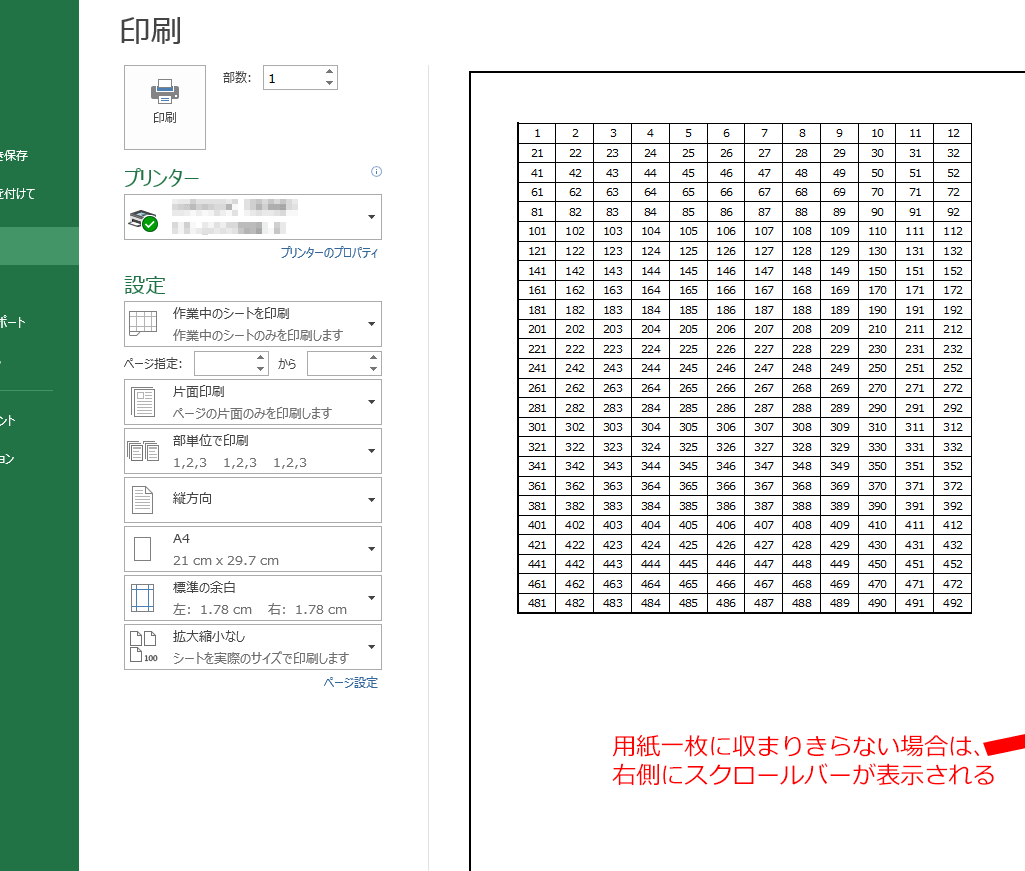Open 片面印刷 duplex dropdown
The image size is (1025, 871).
pos(253,402)
